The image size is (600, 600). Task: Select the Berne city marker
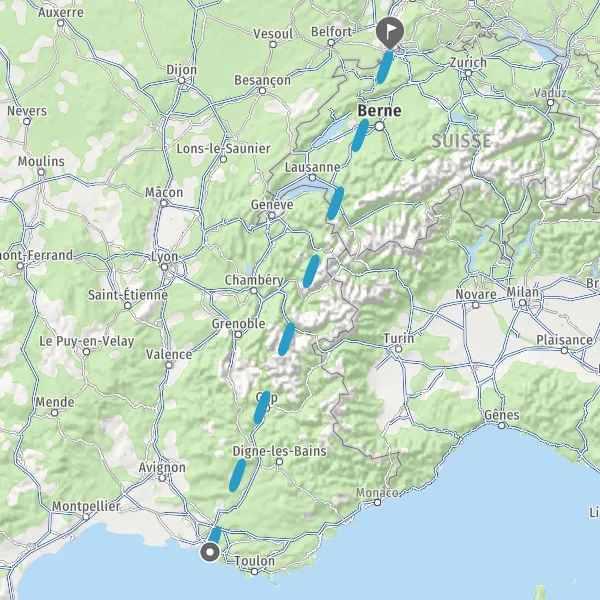[x=379, y=126]
